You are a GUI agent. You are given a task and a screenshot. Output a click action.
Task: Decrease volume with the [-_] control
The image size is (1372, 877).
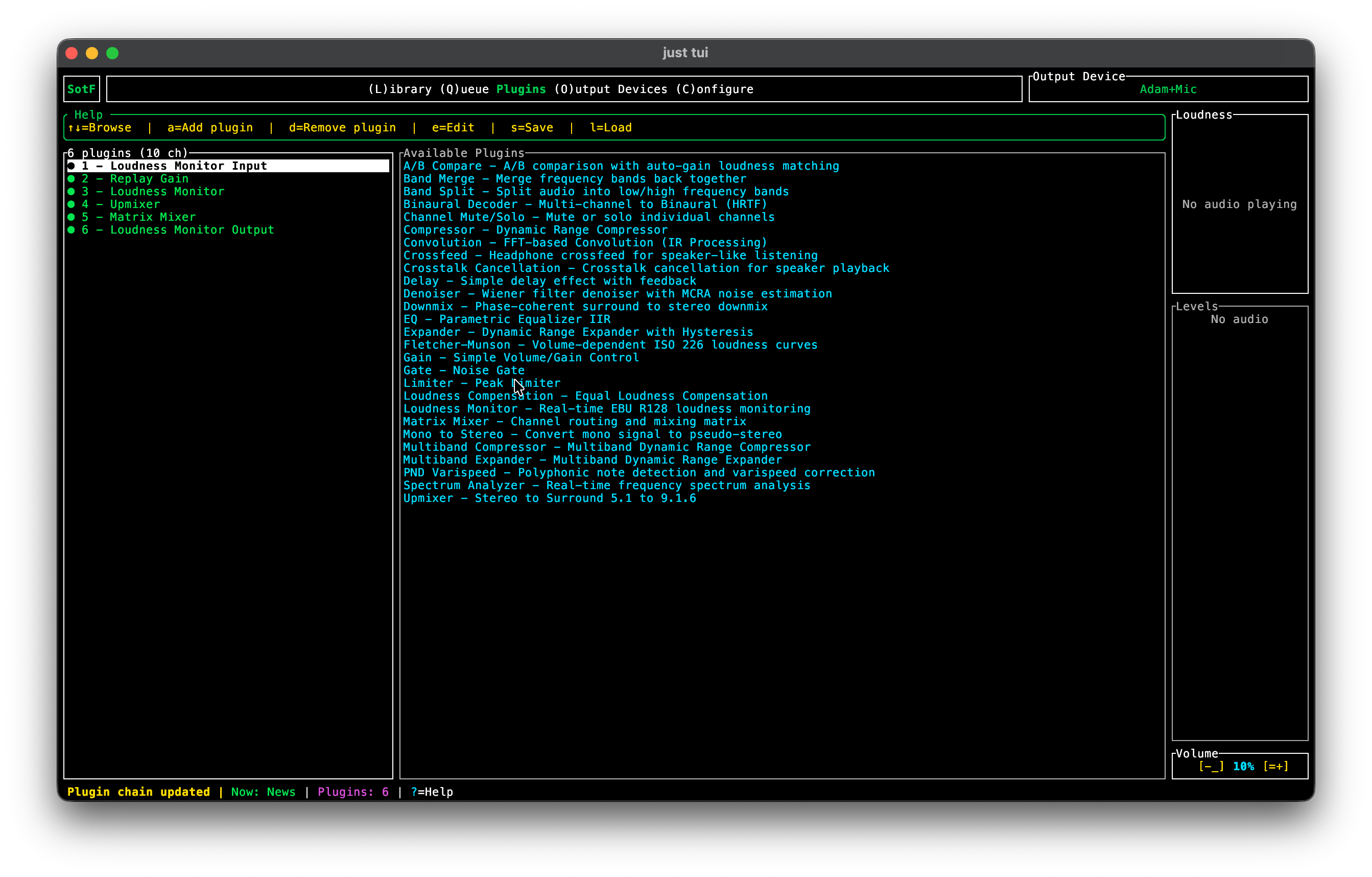pos(1211,767)
